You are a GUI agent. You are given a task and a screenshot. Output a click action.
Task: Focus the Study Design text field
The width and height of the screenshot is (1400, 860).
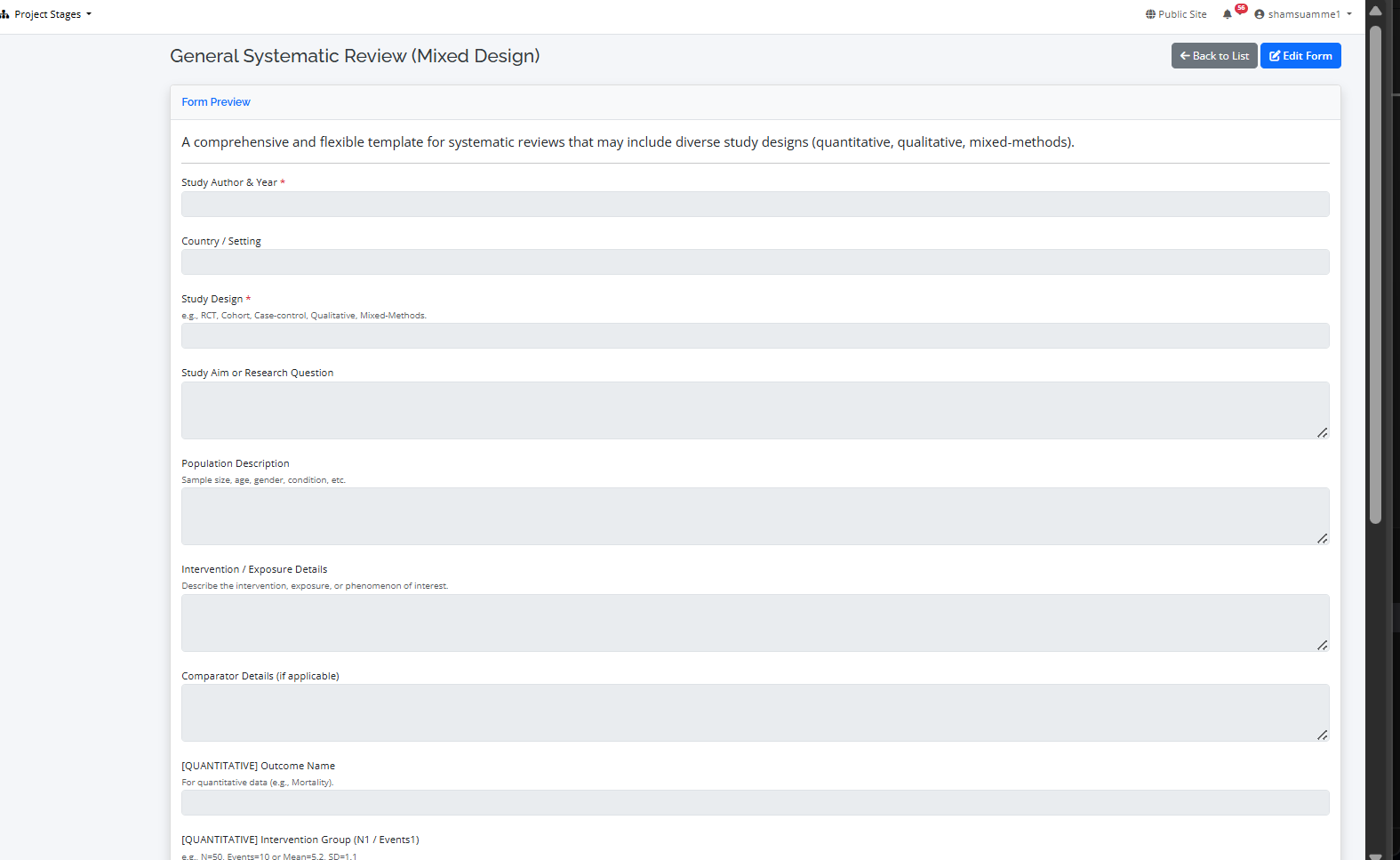click(x=755, y=336)
